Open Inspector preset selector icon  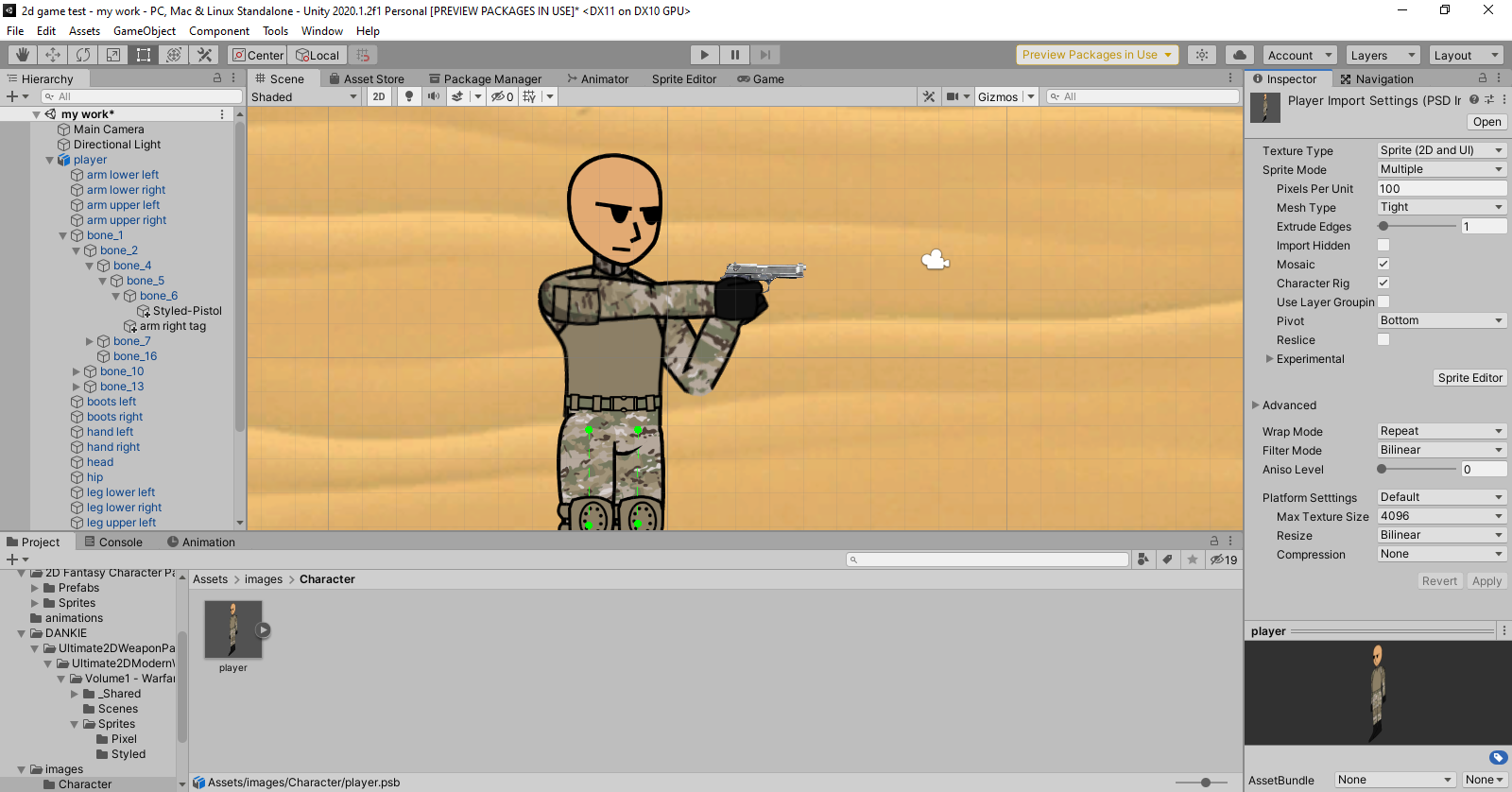click(1489, 99)
